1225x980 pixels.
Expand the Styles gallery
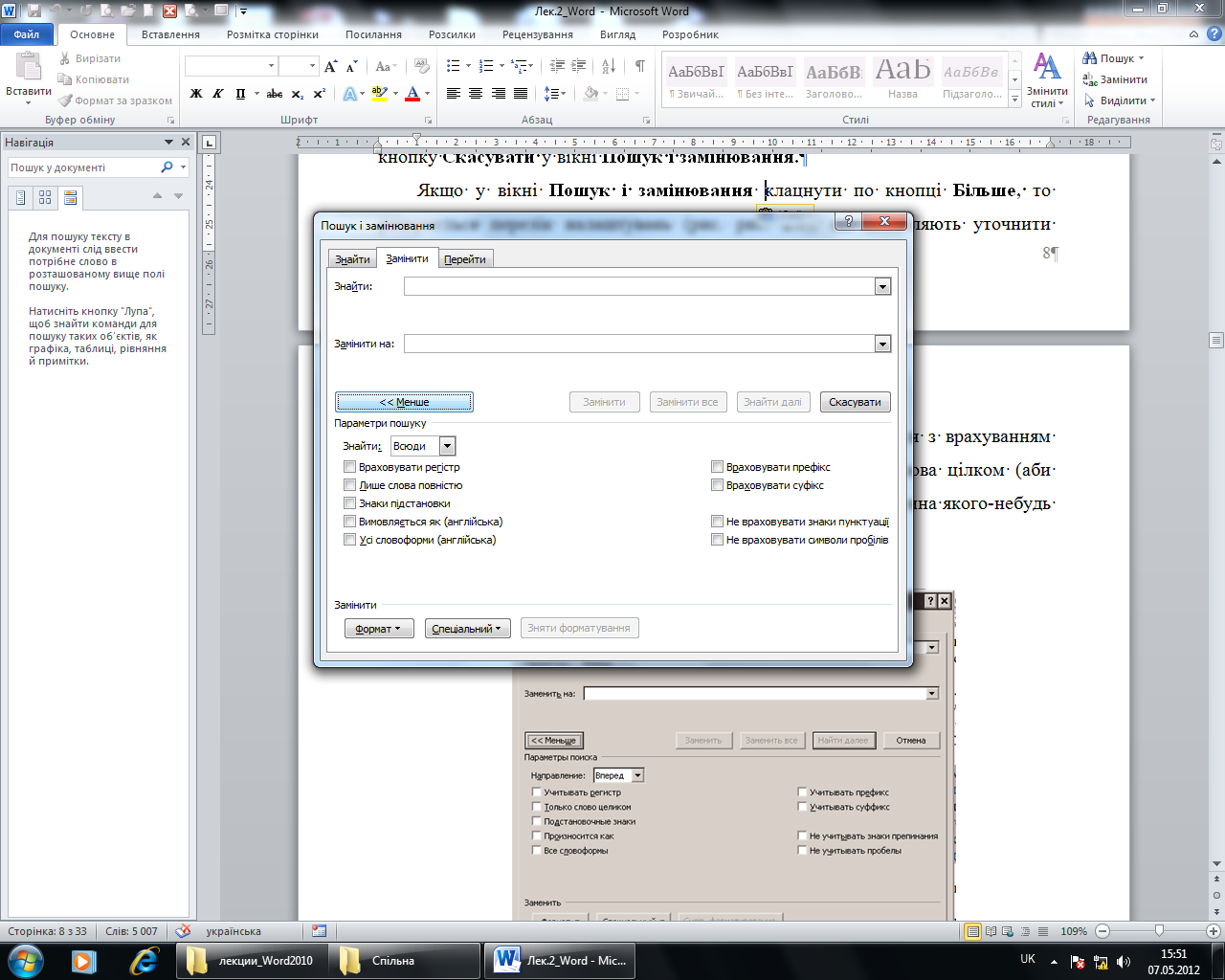pyautogui.click(x=1015, y=99)
